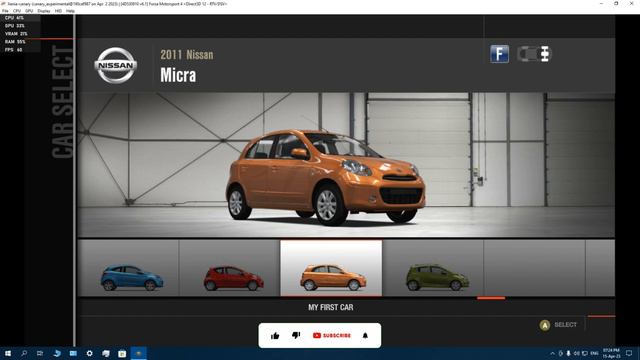This screenshot has height=360, width=640.
Task: Open the Settings gear on taskbar
Action: (x=89, y=353)
